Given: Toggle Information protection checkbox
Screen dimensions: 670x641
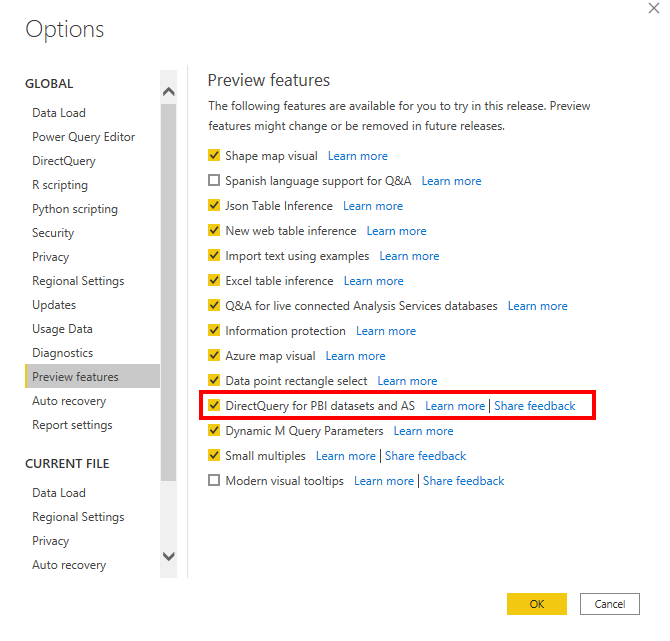Looking at the screenshot, I should click(x=214, y=330).
